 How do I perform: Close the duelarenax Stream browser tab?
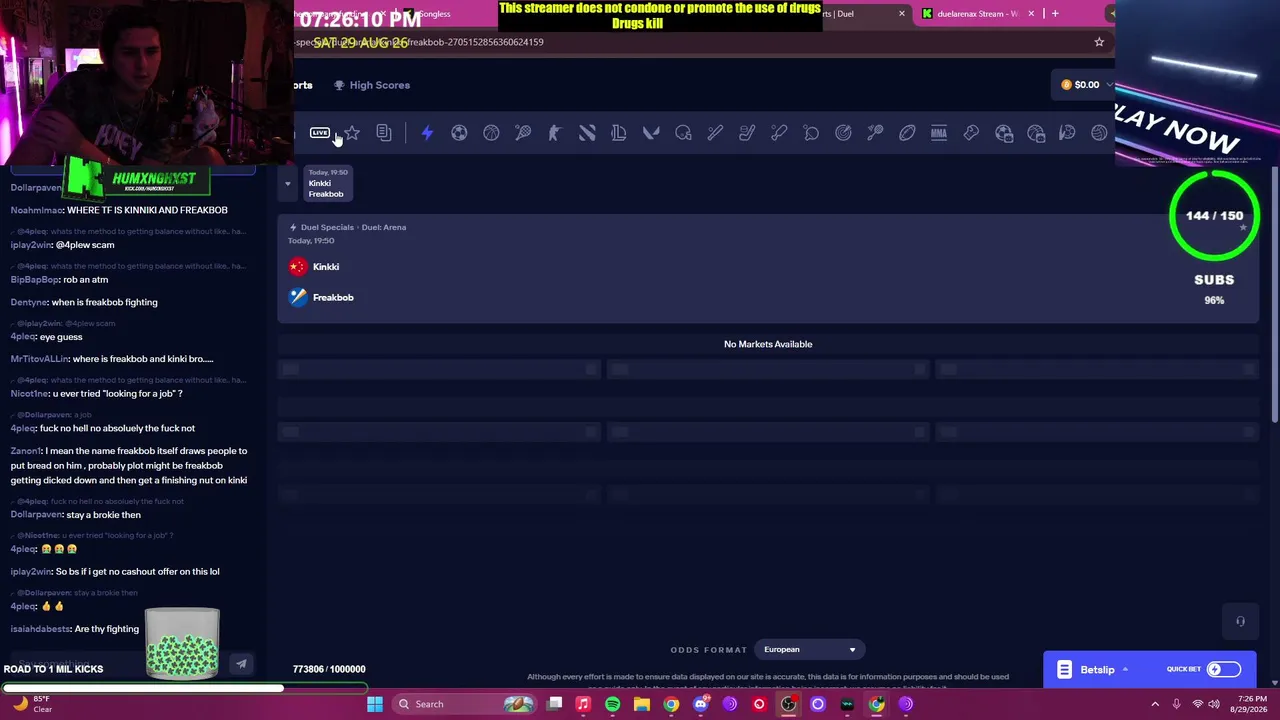click(1030, 14)
